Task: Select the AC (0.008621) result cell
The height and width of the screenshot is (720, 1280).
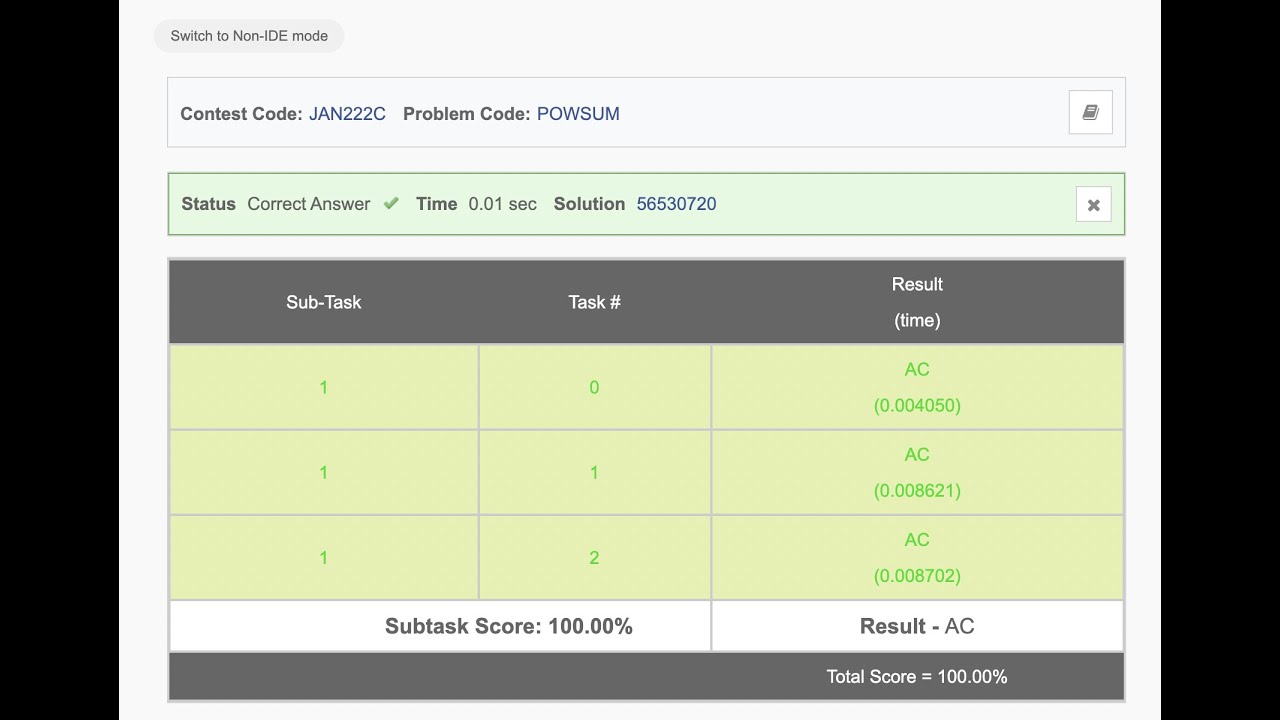Action: 917,472
